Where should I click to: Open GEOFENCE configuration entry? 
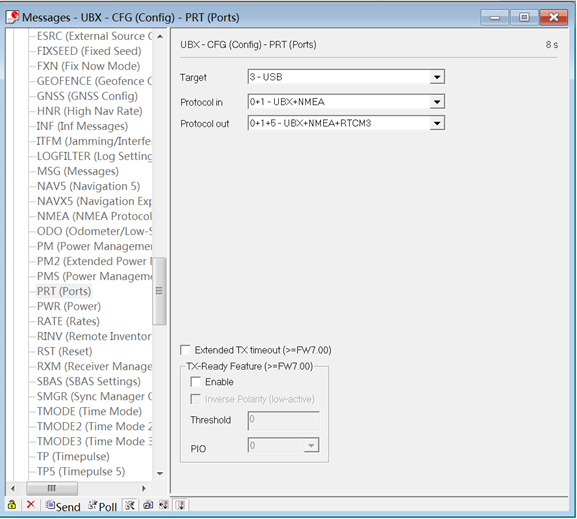click(94, 81)
